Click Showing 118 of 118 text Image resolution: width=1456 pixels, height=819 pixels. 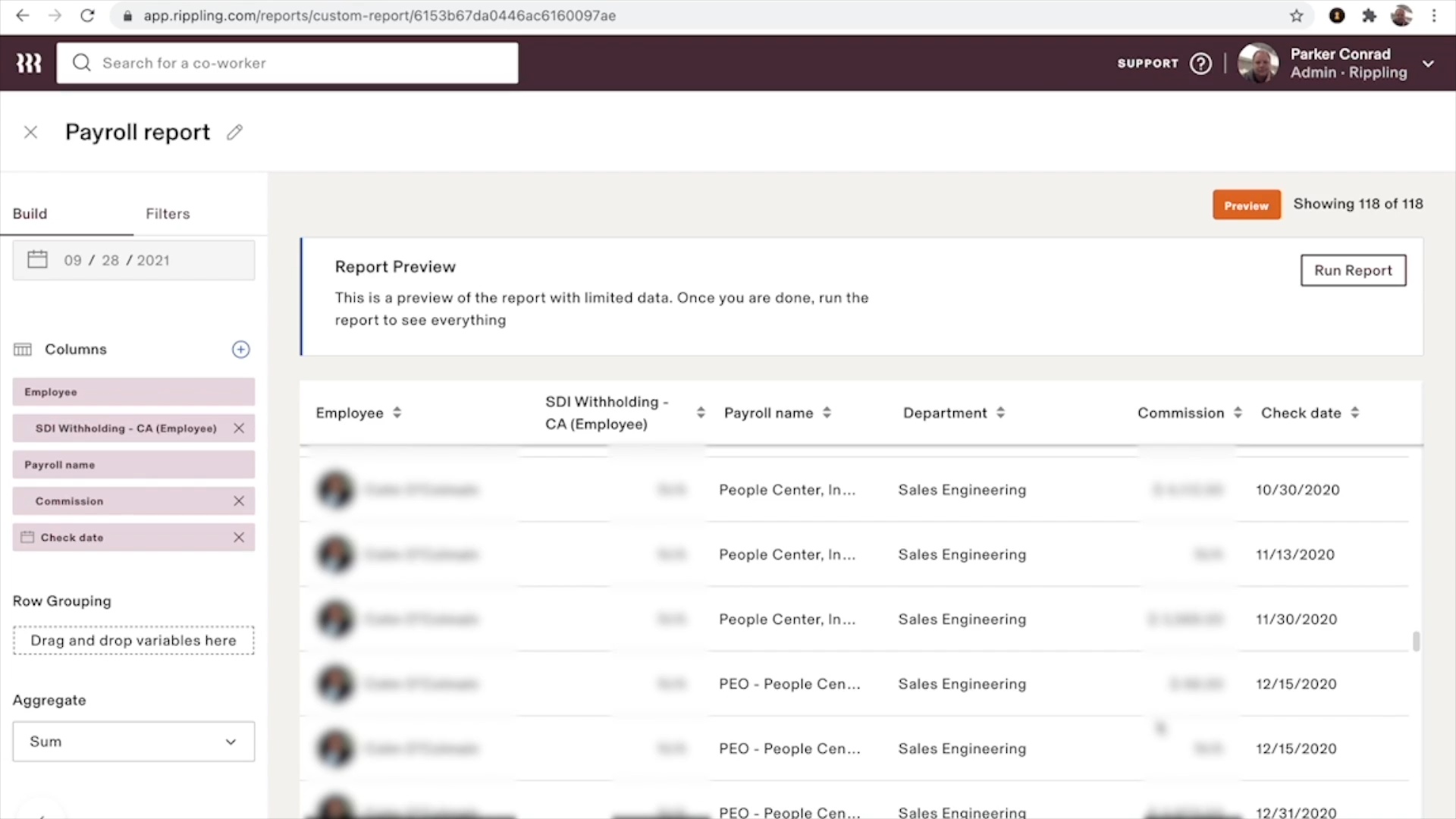pos(1358,204)
